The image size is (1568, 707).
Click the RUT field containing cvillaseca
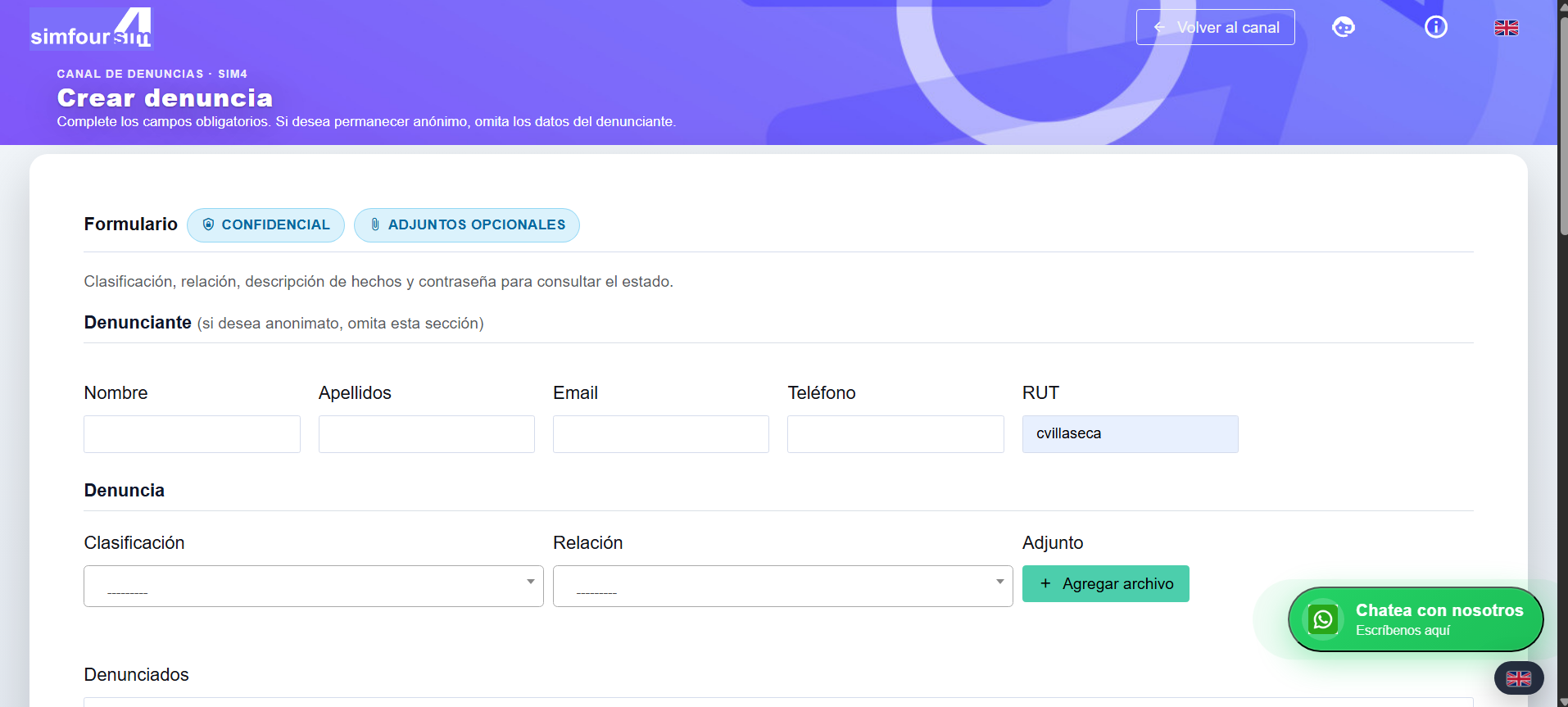[x=1131, y=434]
